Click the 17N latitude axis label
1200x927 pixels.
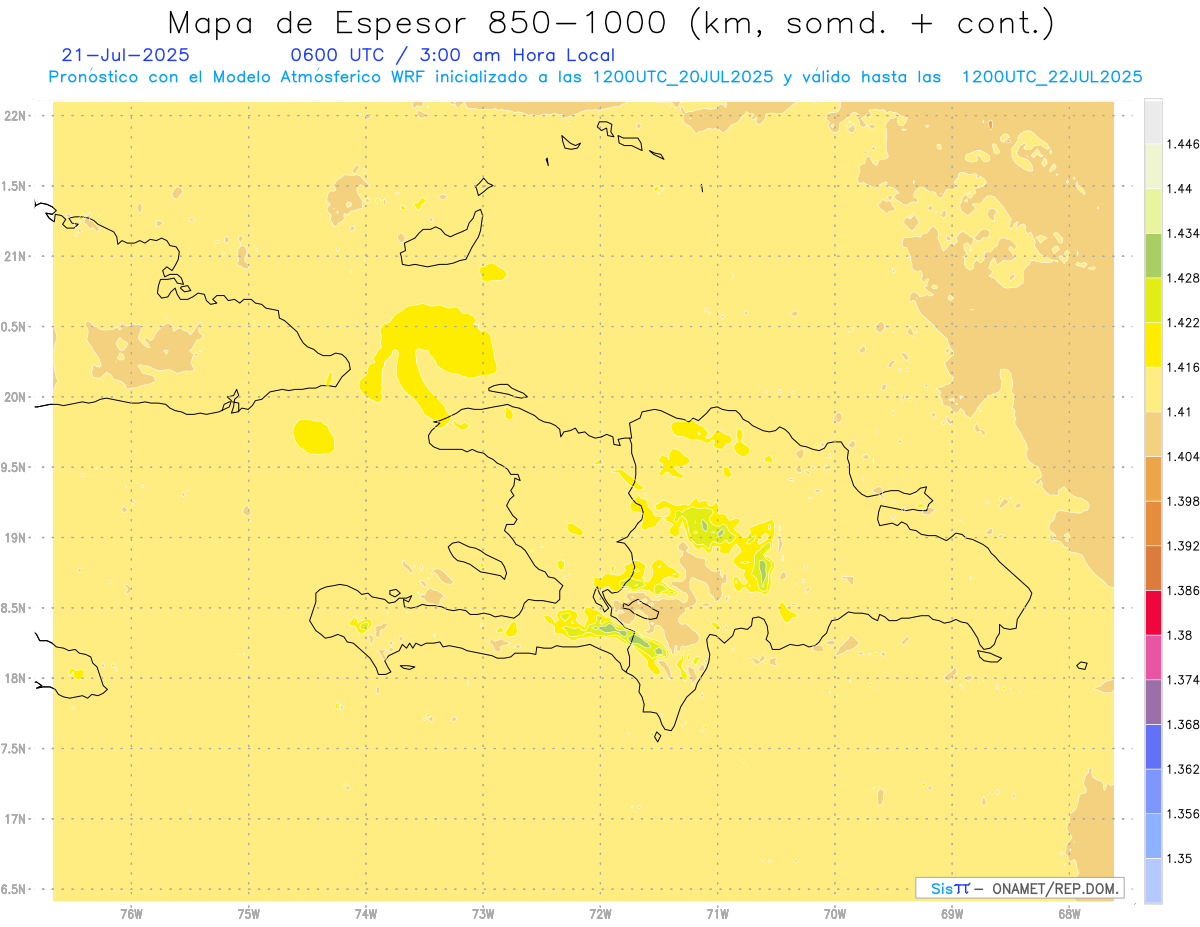14,819
